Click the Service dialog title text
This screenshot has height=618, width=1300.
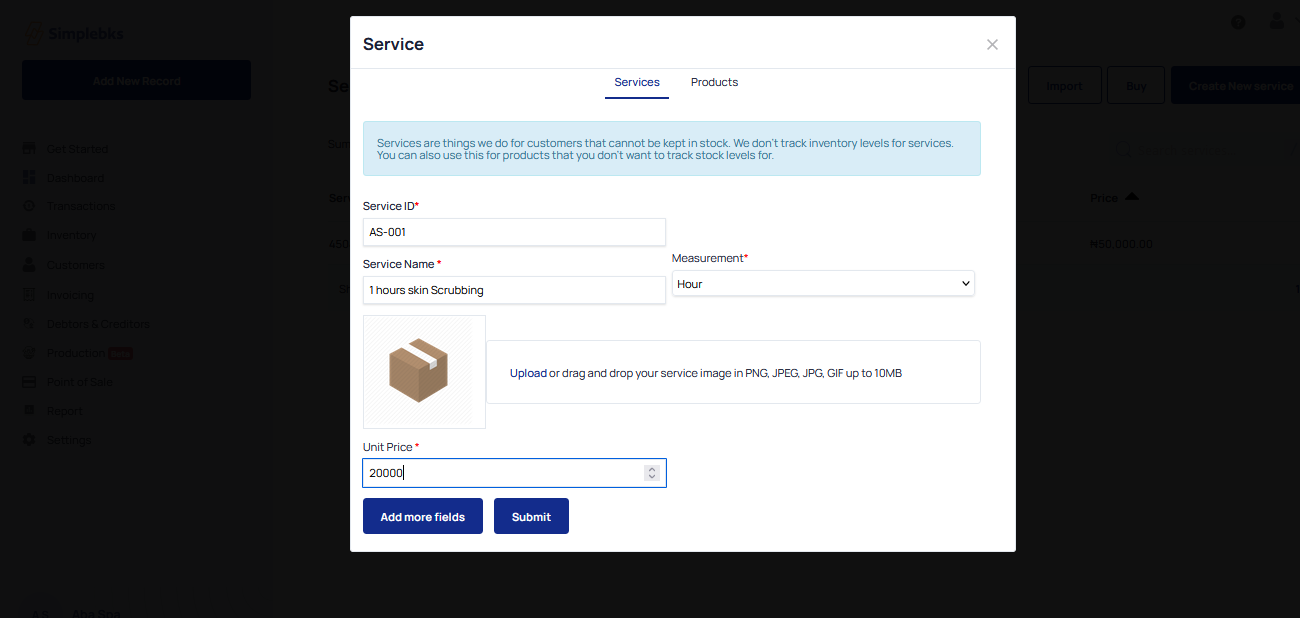[393, 44]
